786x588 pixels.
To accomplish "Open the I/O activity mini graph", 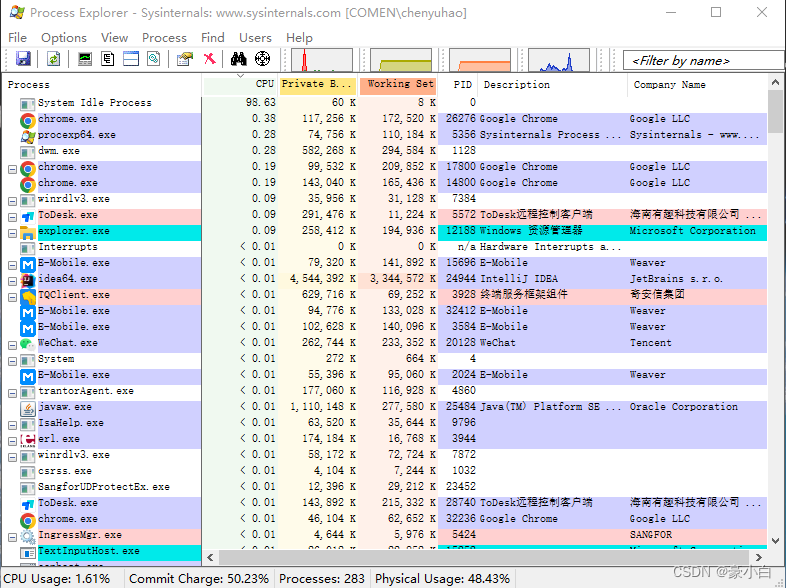I will tap(559, 60).
